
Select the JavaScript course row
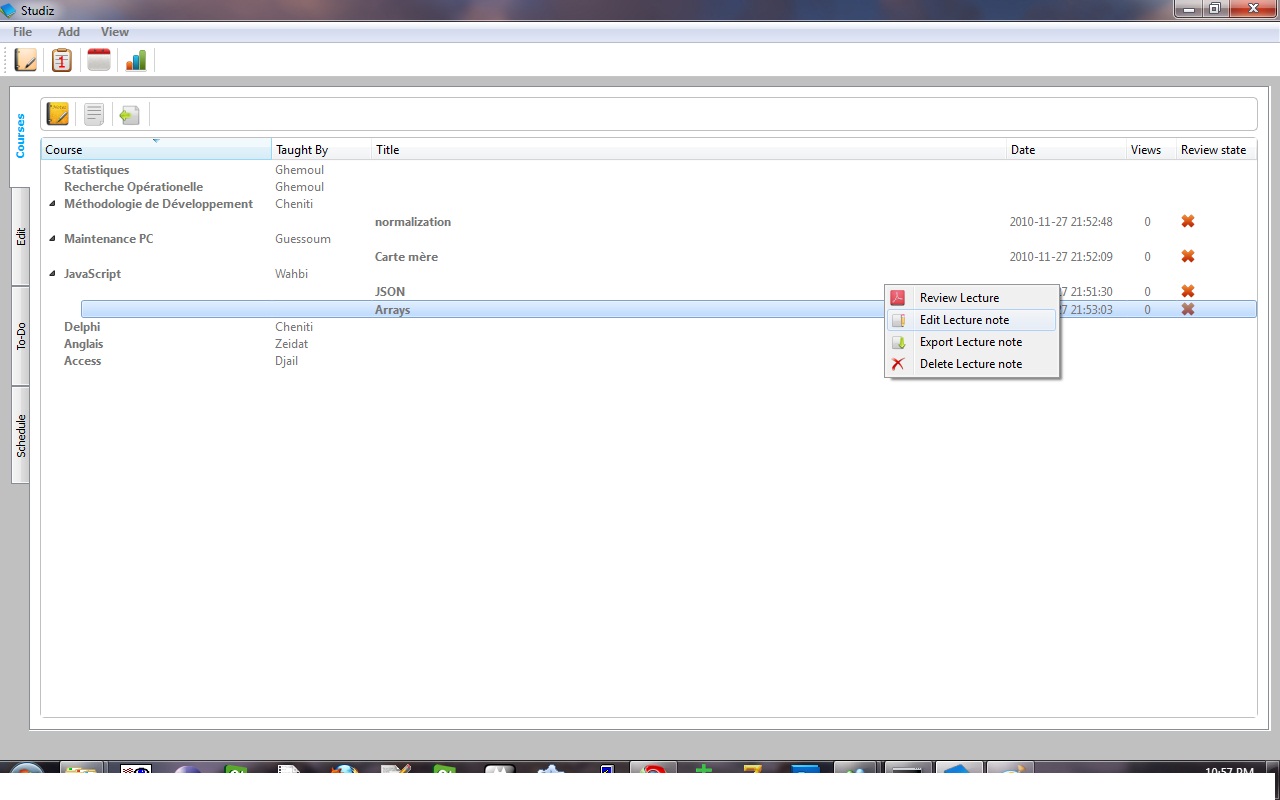(92, 274)
